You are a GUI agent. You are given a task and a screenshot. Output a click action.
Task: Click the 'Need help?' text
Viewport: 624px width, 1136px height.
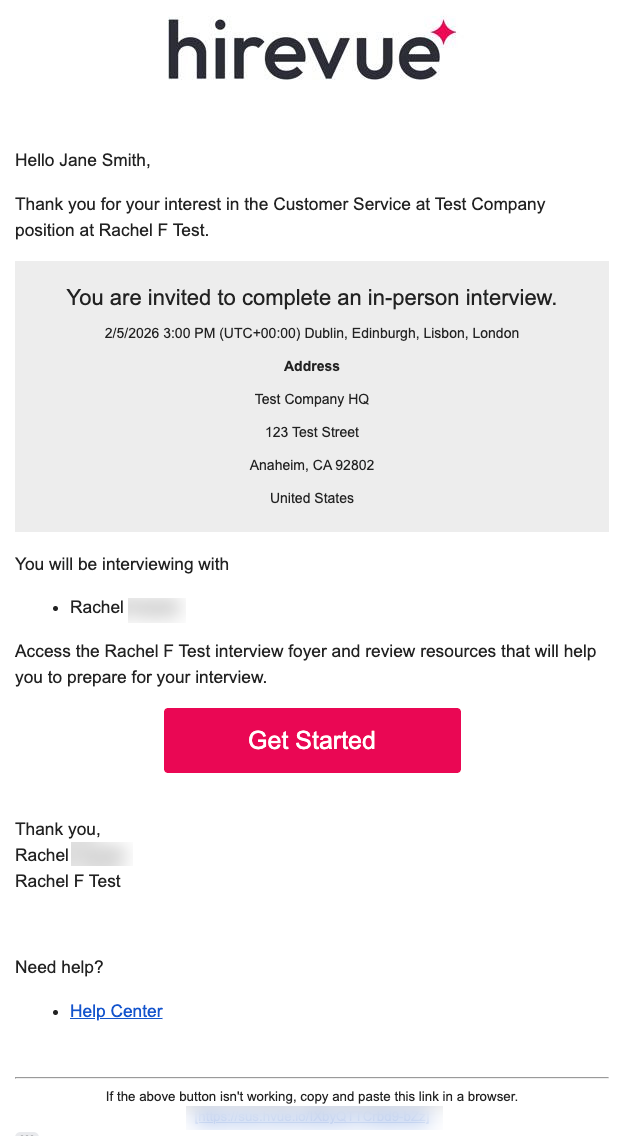pos(59,967)
